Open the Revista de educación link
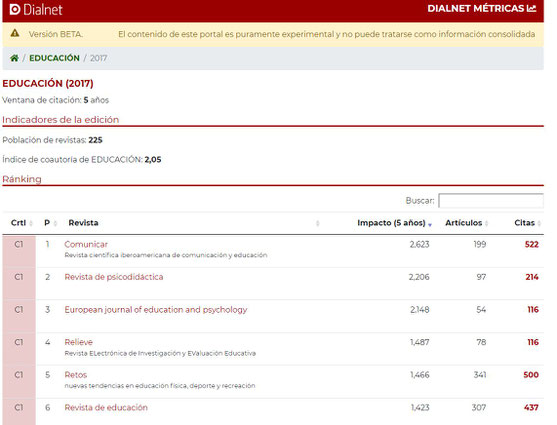The height and width of the screenshot is (425, 557). [106, 407]
